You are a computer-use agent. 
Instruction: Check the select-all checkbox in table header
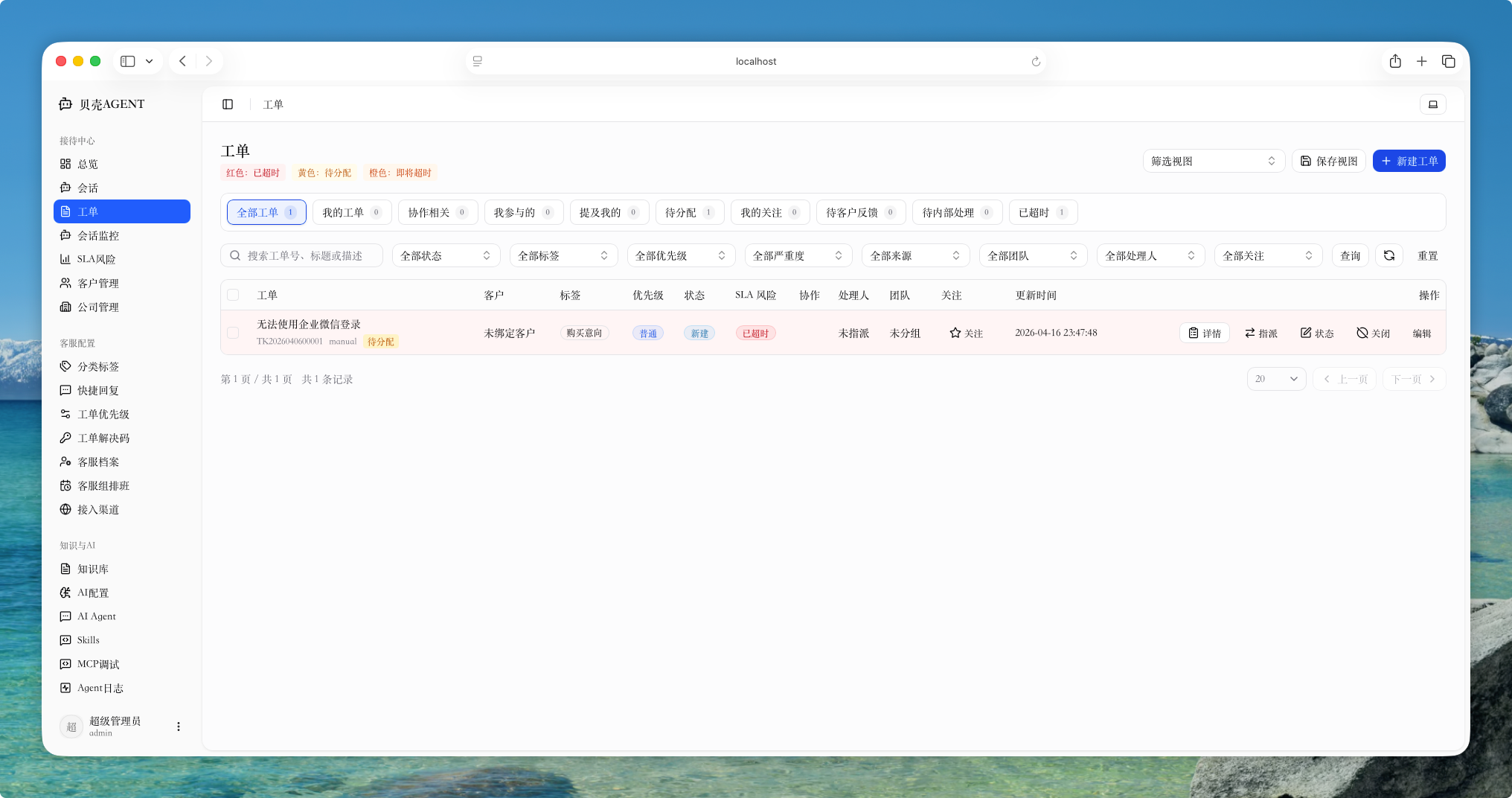[232, 295]
